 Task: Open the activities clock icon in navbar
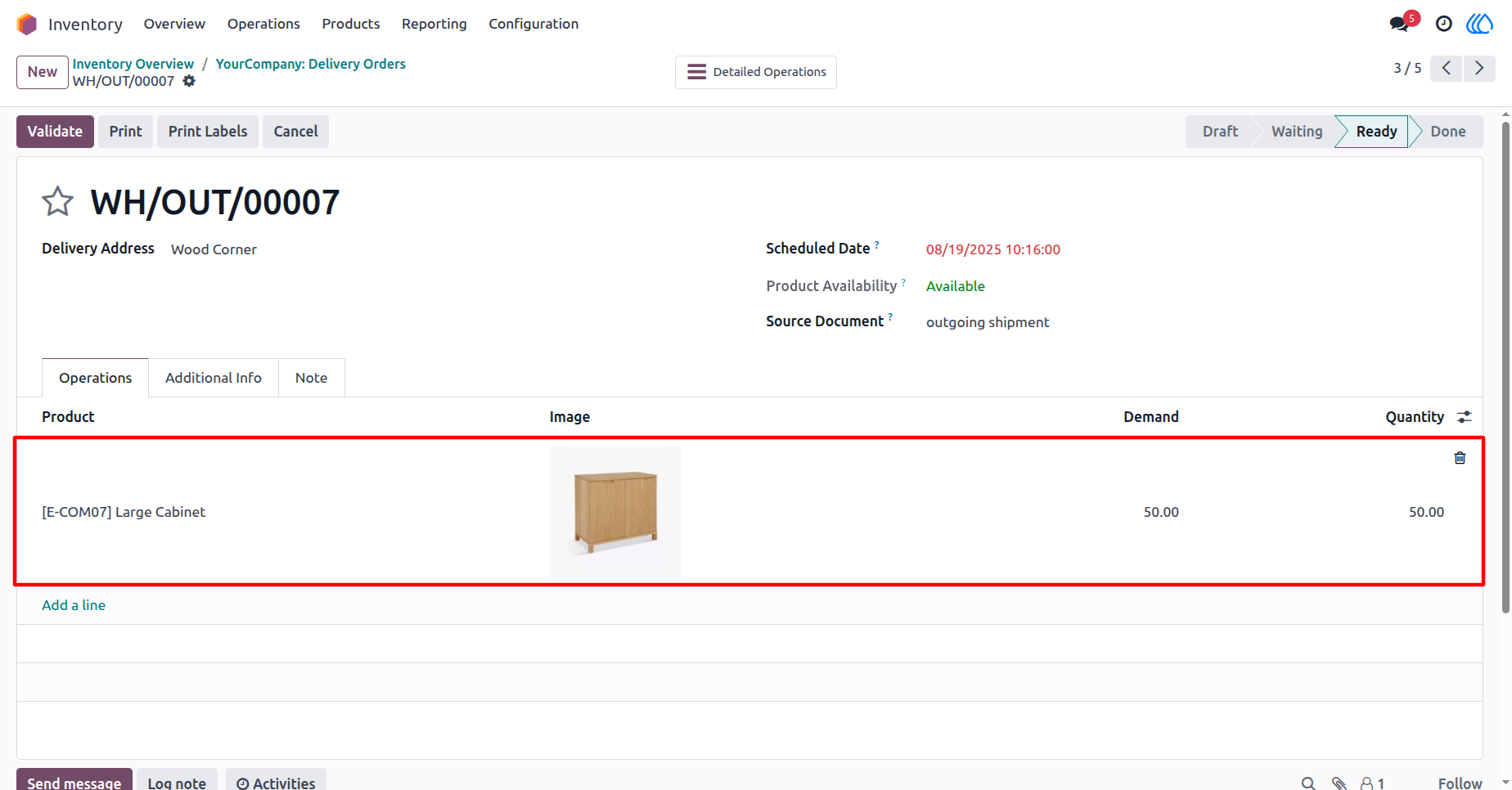[1444, 24]
